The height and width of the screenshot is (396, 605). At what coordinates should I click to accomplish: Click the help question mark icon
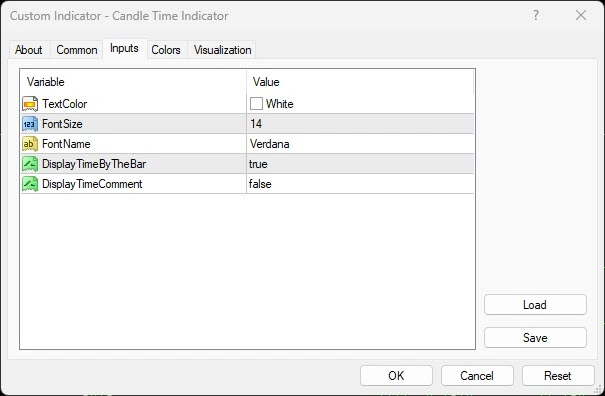(536, 15)
